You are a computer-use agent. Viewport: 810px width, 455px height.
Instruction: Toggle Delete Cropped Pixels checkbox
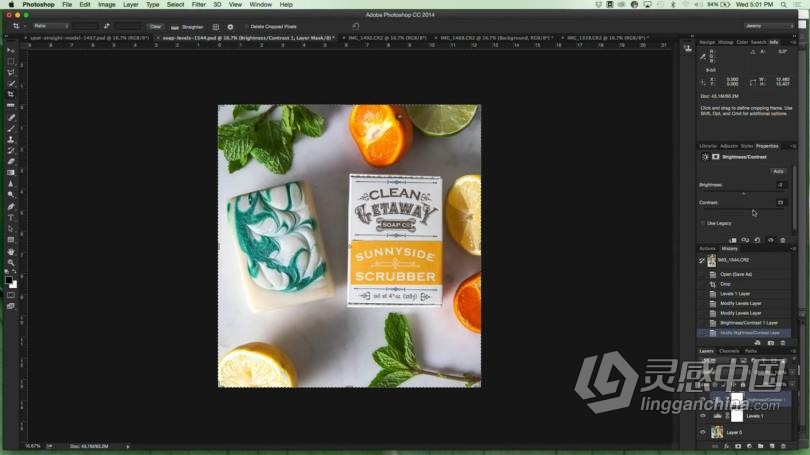[x=246, y=26]
